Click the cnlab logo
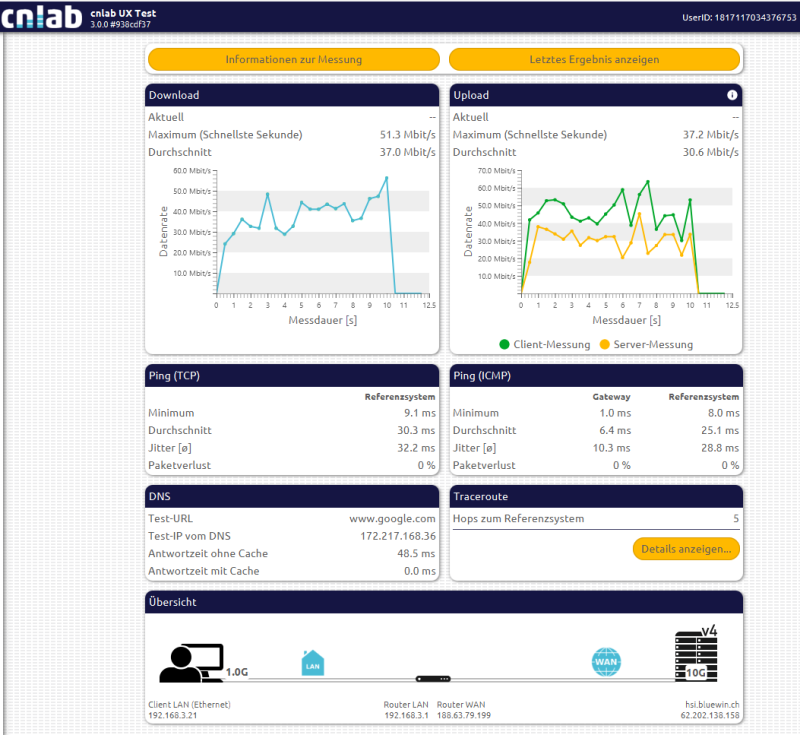This screenshot has width=800, height=735. click(x=42, y=16)
